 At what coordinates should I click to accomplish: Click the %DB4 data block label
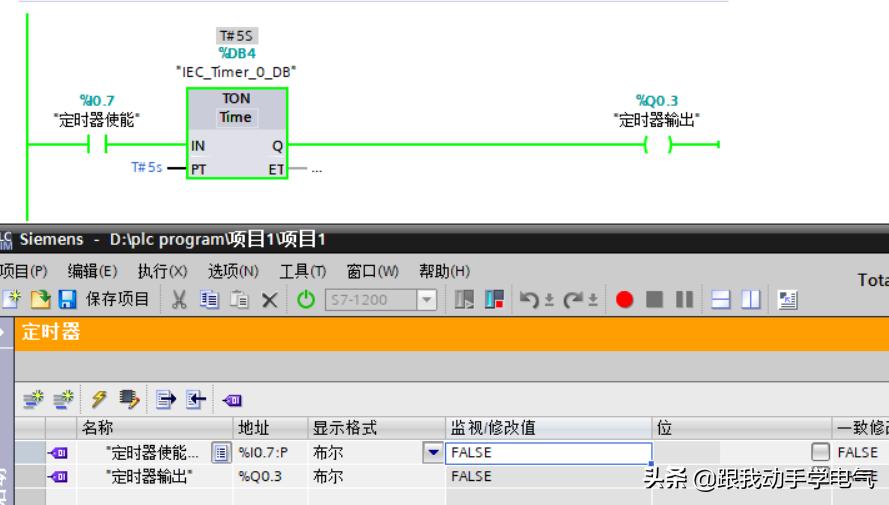pos(237,53)
